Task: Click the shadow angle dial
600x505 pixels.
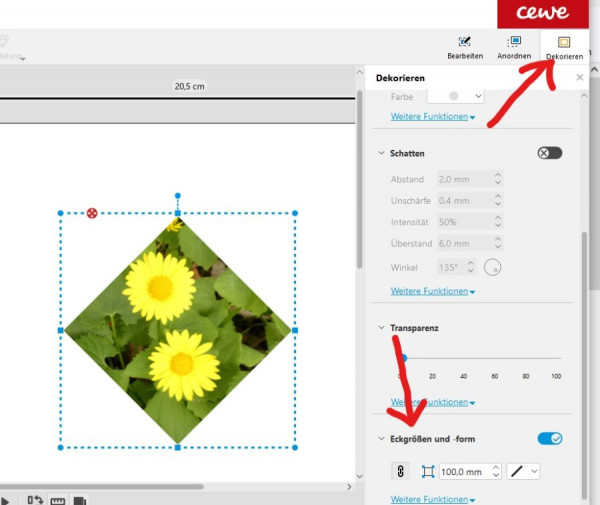Action: [492, 267]
